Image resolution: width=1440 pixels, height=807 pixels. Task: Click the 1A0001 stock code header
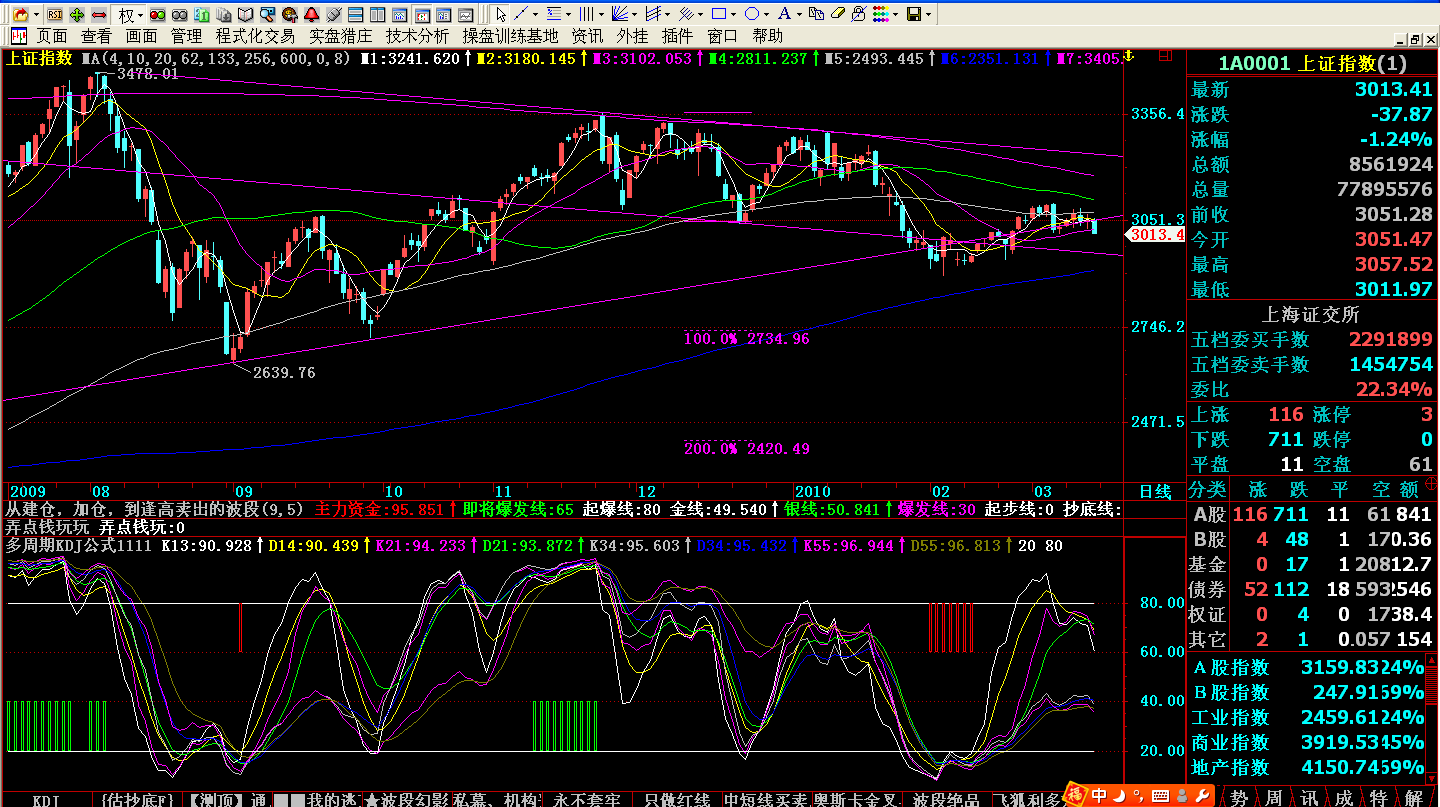tap(1254, 64)
